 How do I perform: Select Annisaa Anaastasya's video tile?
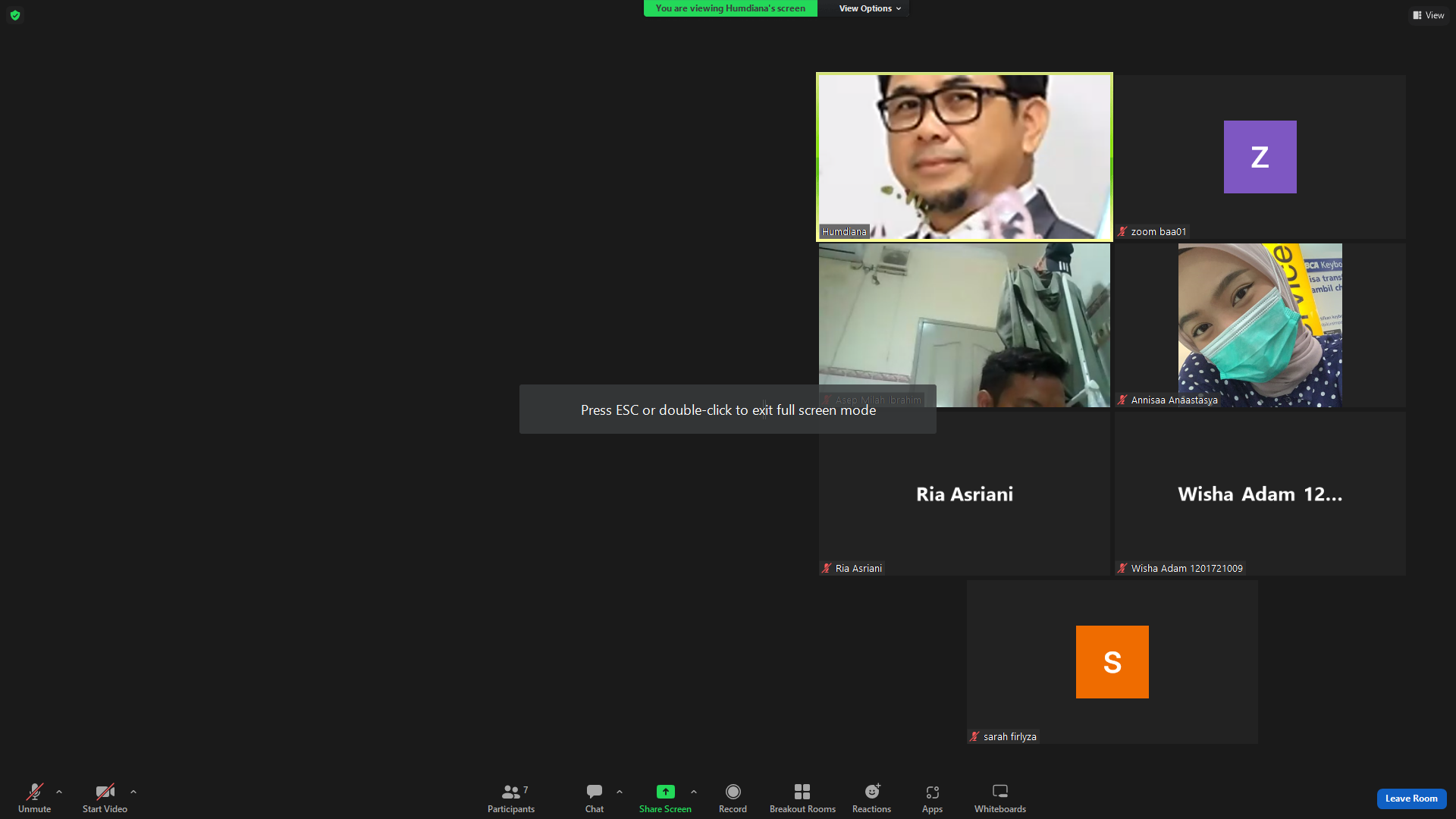coord(1260,325)
